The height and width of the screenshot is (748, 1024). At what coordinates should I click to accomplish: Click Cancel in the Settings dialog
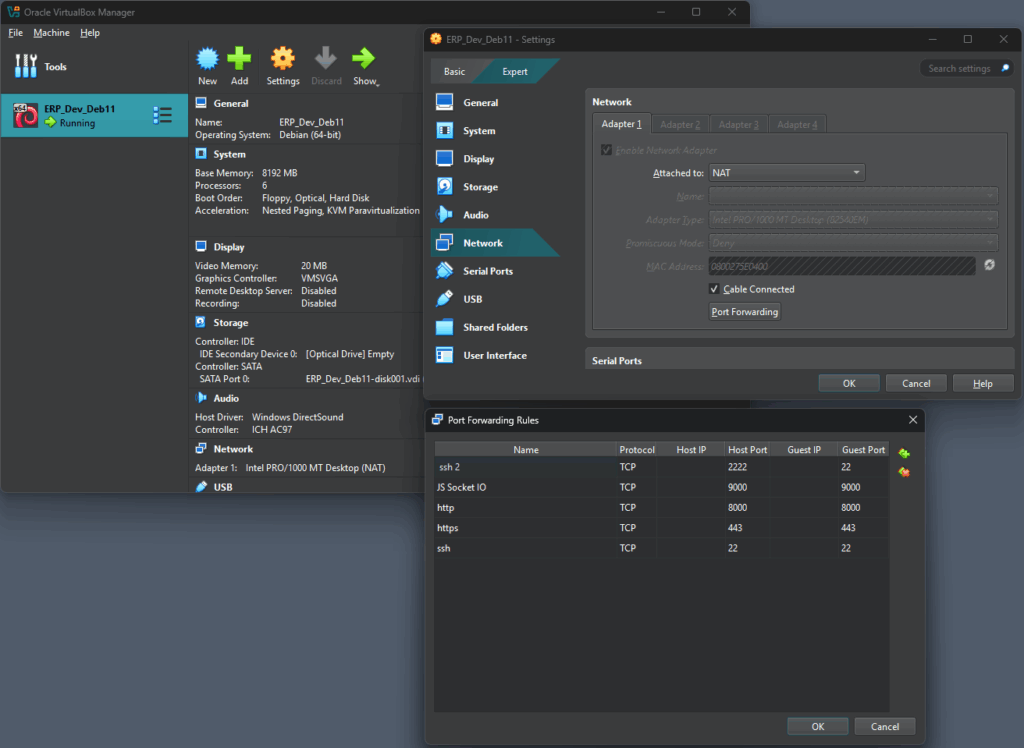tap(916, 383)
